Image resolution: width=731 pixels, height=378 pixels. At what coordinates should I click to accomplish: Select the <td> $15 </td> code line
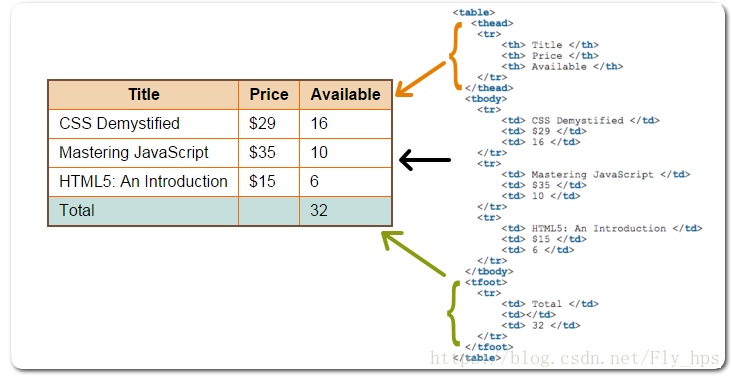pos(544,239)
